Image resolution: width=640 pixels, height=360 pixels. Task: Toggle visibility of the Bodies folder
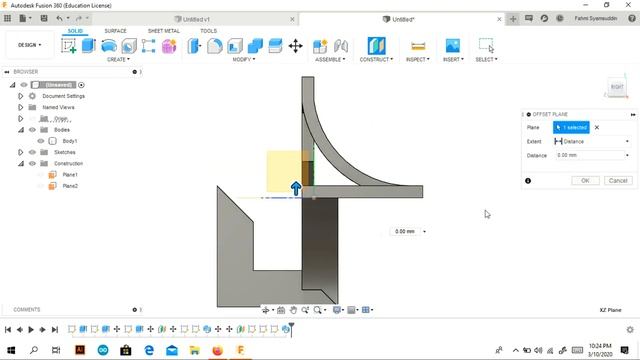point(32,130)
